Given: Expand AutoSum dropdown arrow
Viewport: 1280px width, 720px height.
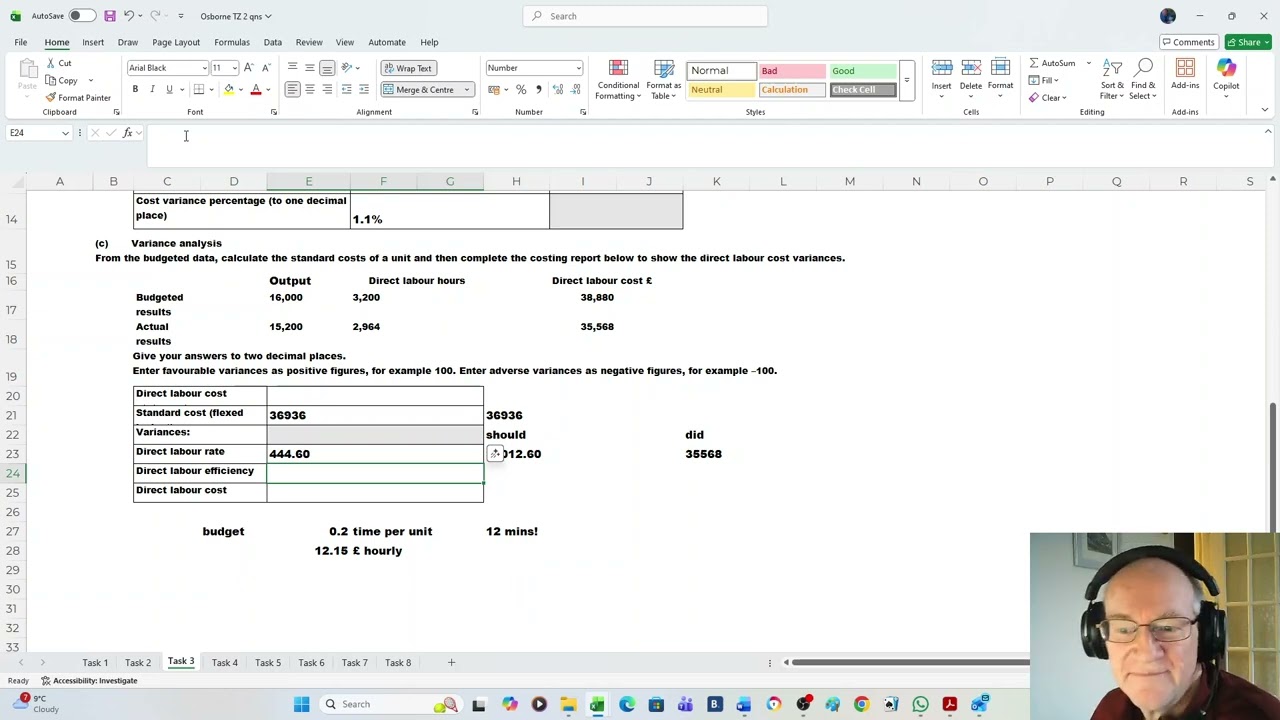Looking at the screenshot, I should (1088, 63).
